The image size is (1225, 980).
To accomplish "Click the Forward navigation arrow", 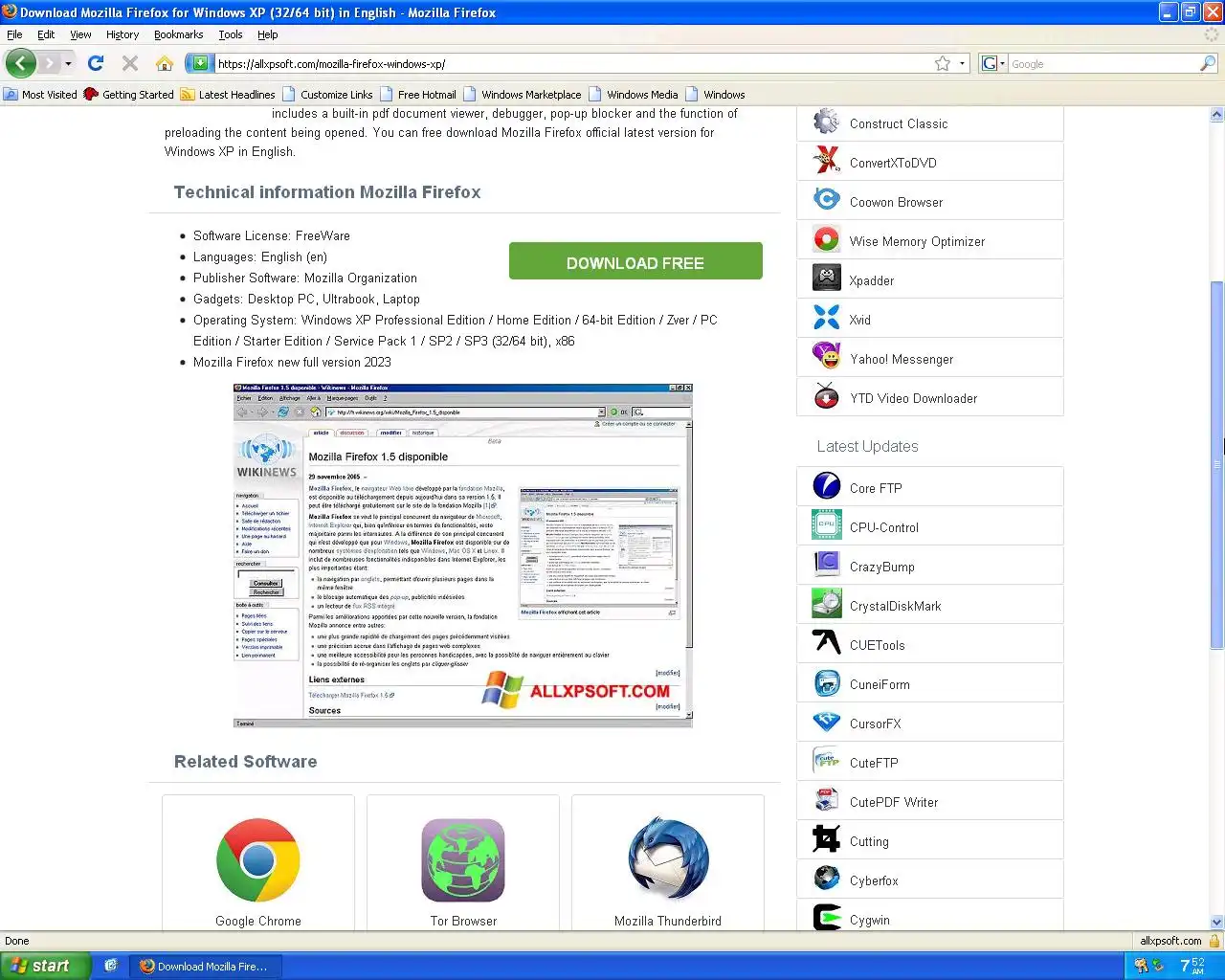I will 50,63.
